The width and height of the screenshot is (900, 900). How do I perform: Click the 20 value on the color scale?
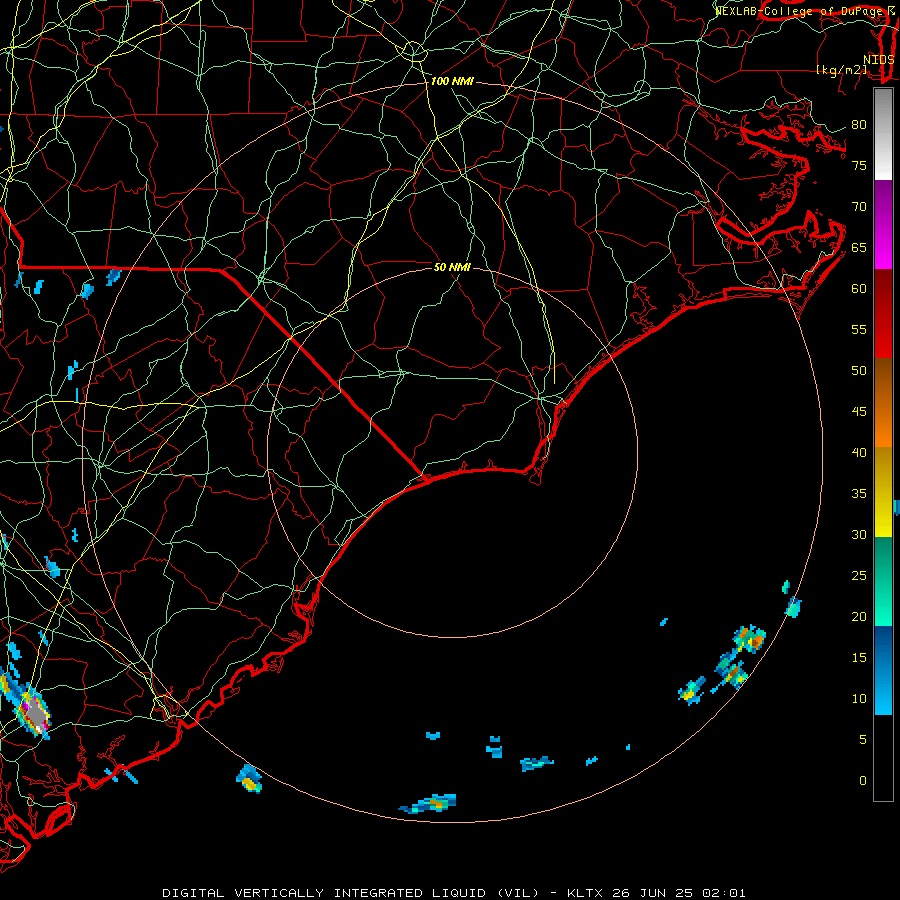click(859, 617)
